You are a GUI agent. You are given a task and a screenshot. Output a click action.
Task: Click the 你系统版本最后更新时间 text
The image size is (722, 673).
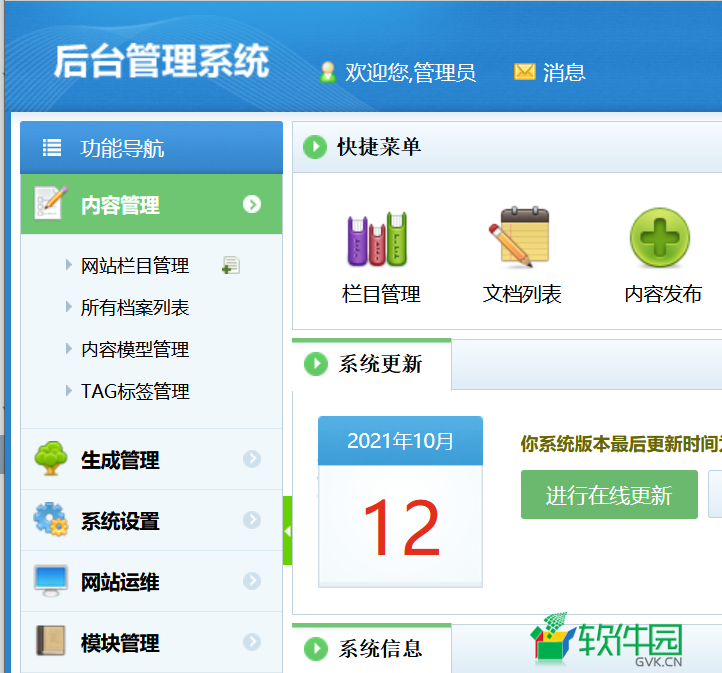click(x=621, y=444)
